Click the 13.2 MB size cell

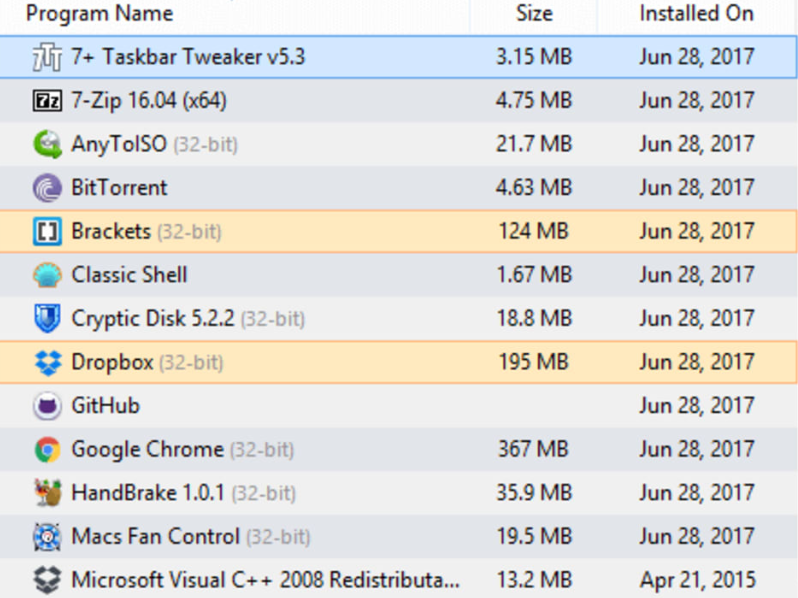pos(534,580)
